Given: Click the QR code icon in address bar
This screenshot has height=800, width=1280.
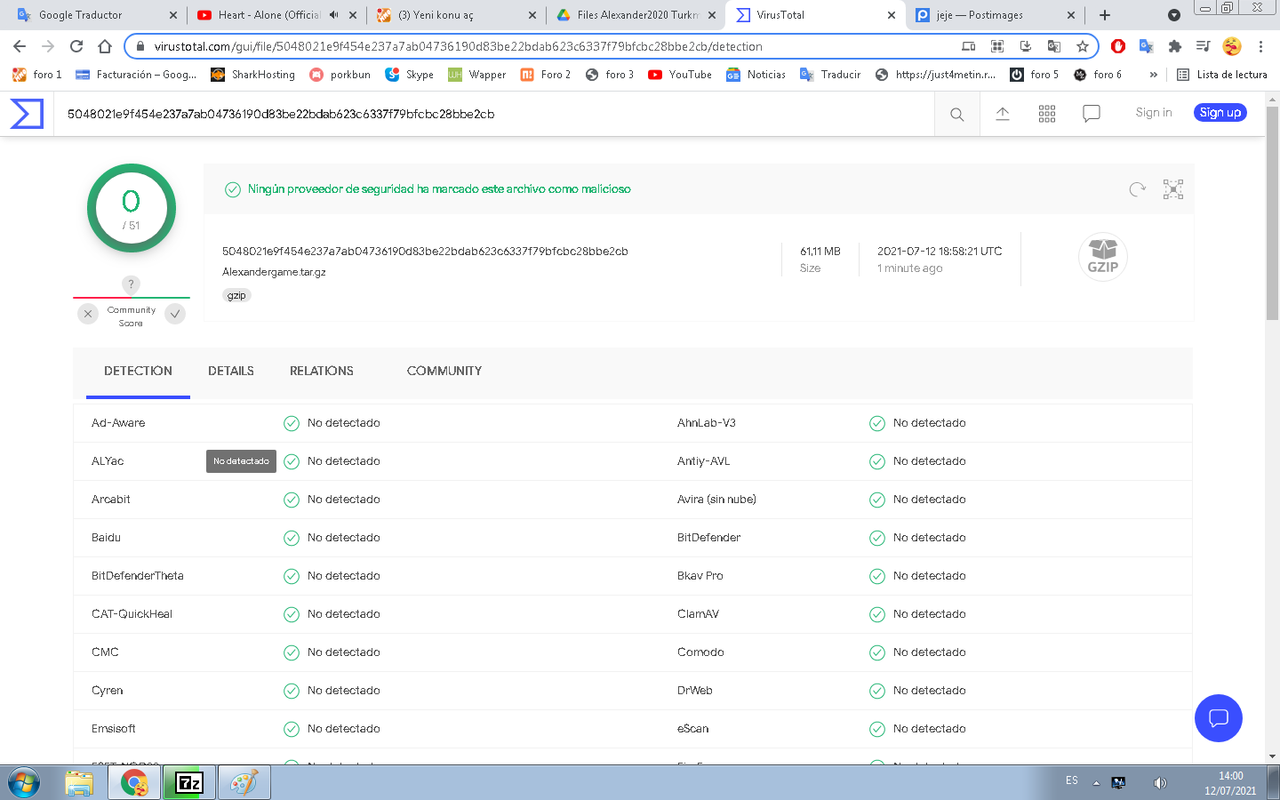Looking at the screenshot, I should [997, 46].
